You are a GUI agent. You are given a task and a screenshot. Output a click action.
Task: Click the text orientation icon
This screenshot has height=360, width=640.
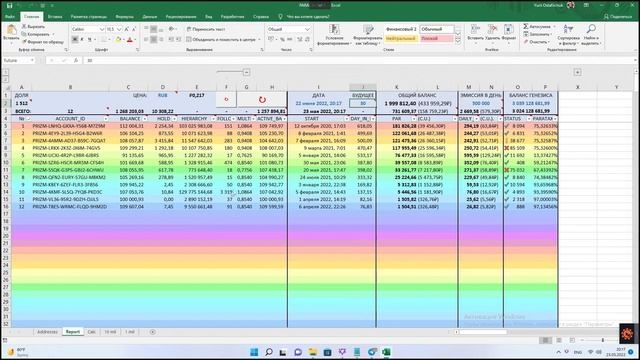point(172,29)
